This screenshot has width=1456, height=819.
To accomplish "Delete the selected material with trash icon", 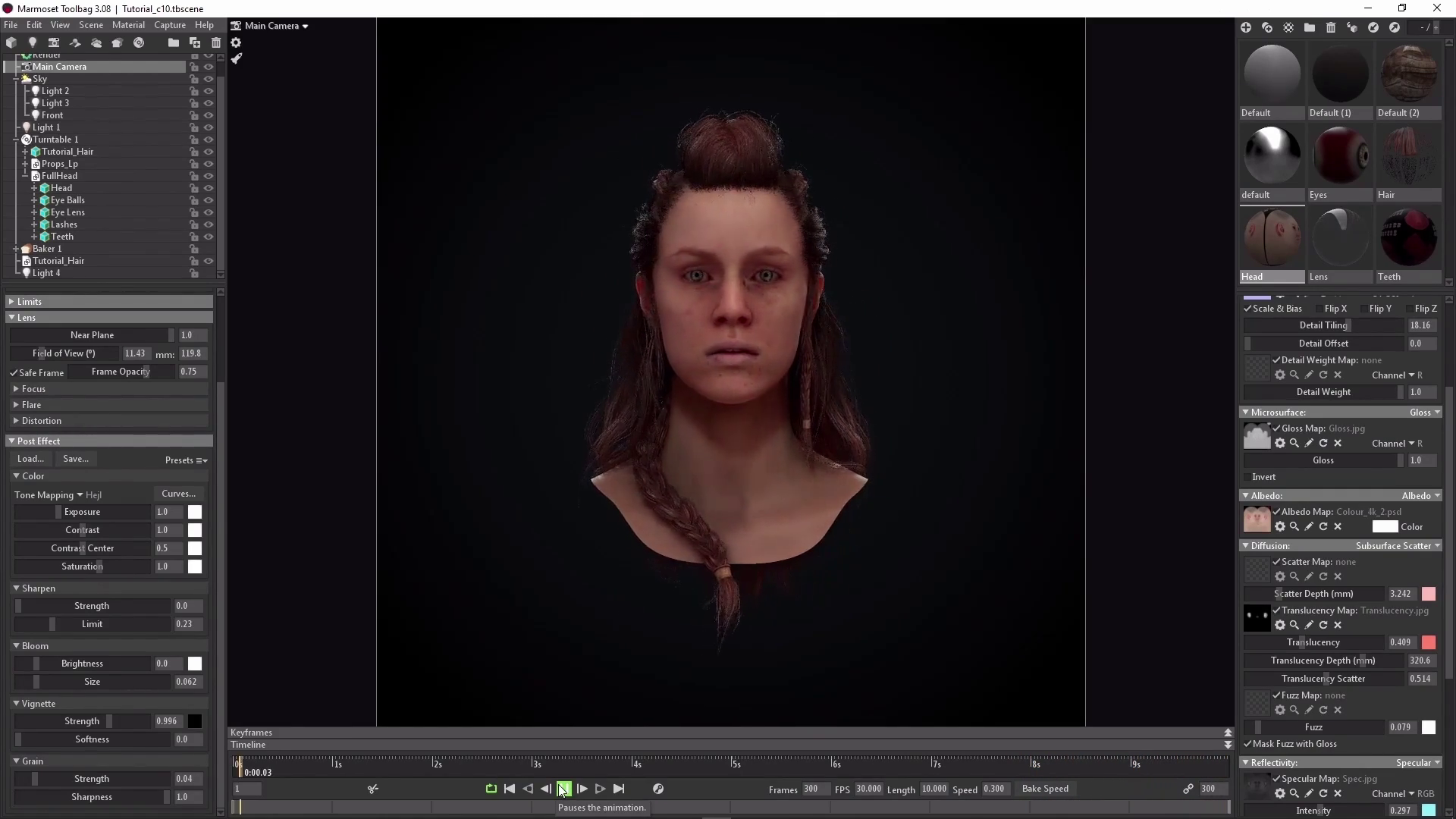I will 1331,27.
